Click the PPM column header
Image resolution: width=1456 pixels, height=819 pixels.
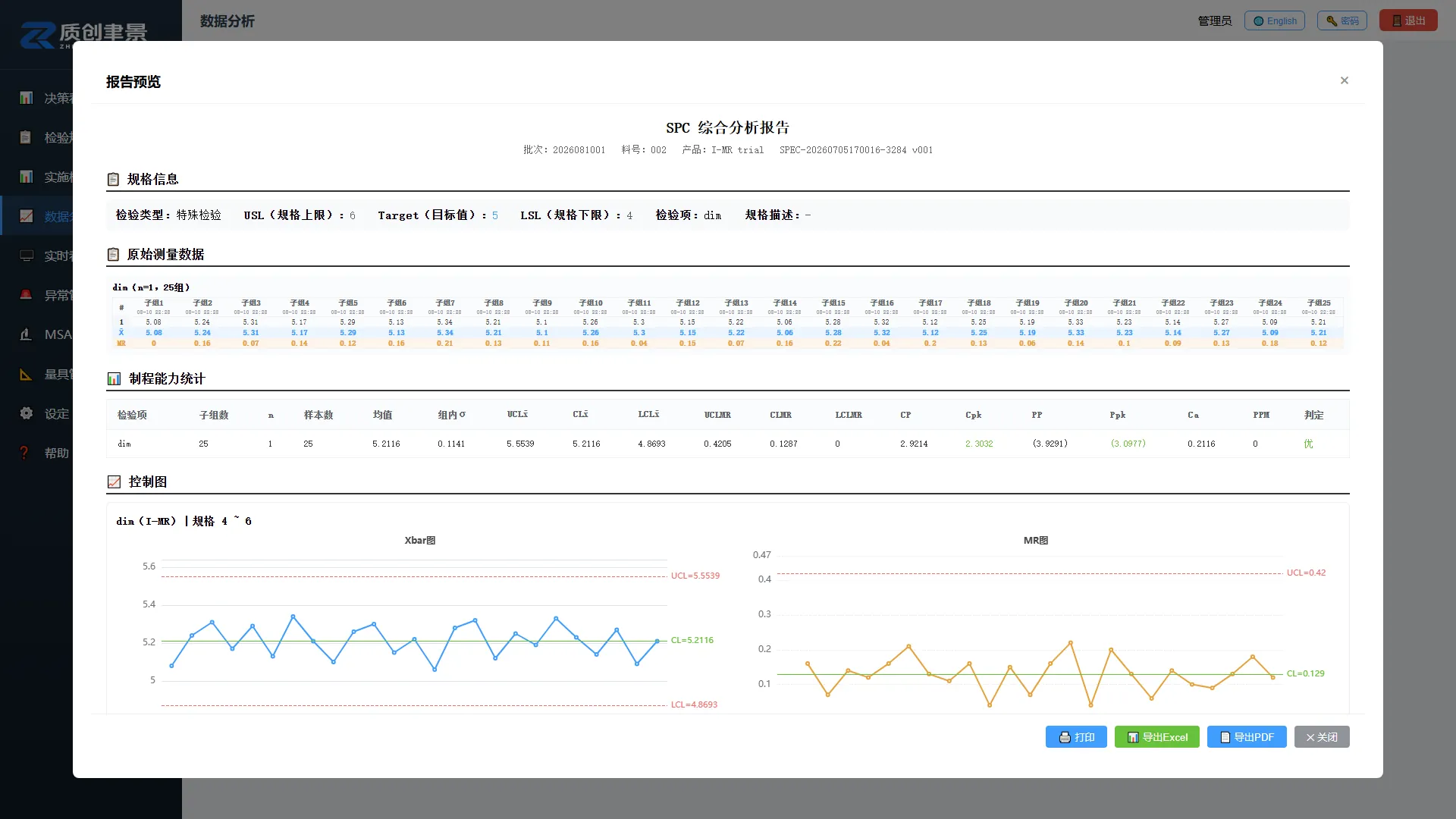[1261, 415]
